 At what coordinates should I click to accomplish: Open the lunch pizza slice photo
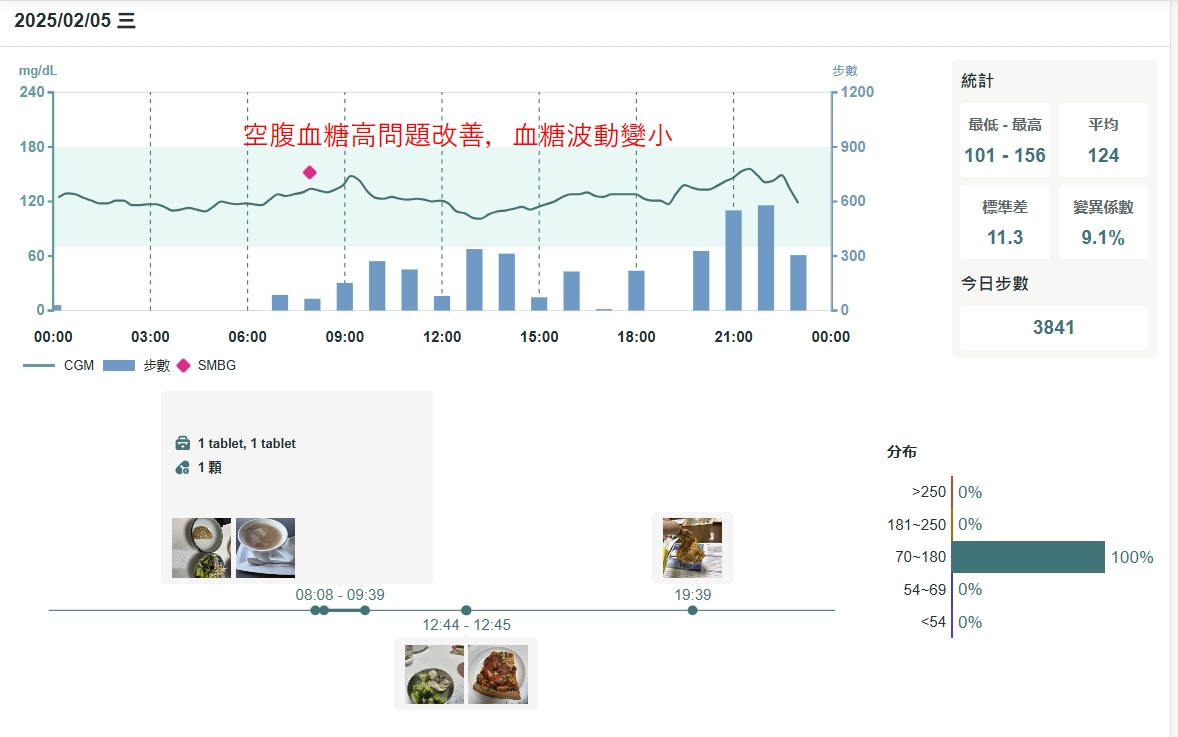point(498,675)
